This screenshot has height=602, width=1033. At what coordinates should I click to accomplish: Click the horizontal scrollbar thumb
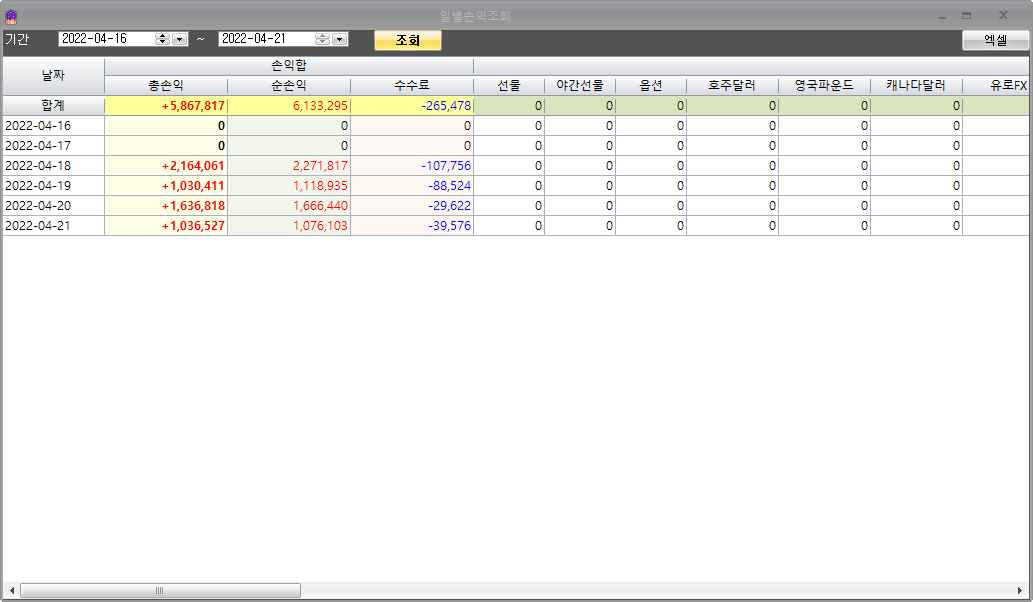coord(158,591)
